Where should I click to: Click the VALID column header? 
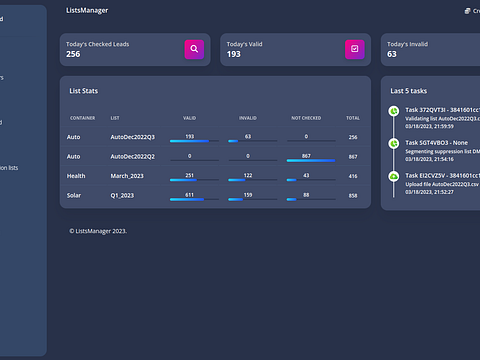pyautogui.click(x=189, y=118)
